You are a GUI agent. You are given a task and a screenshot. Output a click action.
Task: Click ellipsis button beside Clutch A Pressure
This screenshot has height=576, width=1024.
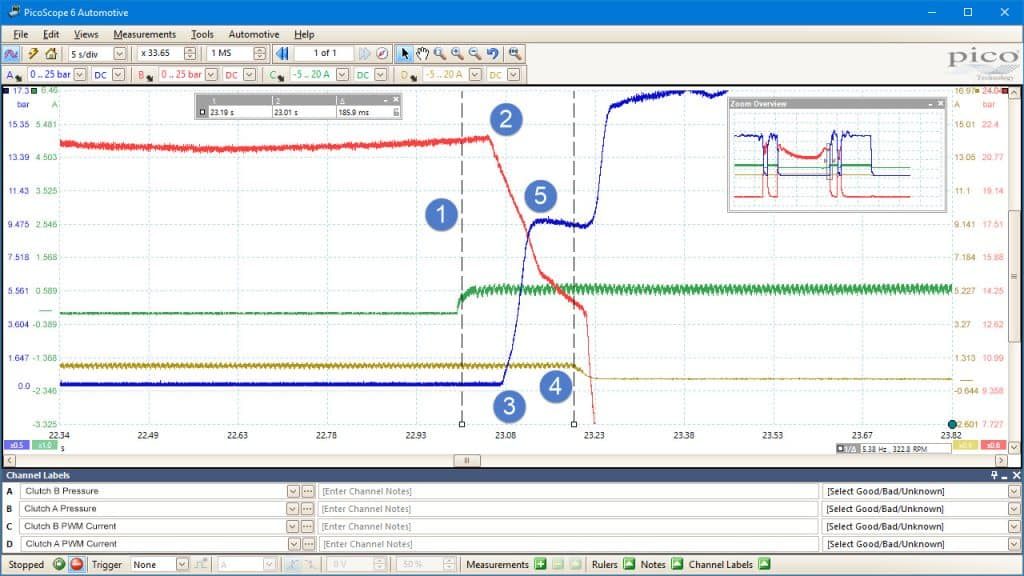coord(308,509)
